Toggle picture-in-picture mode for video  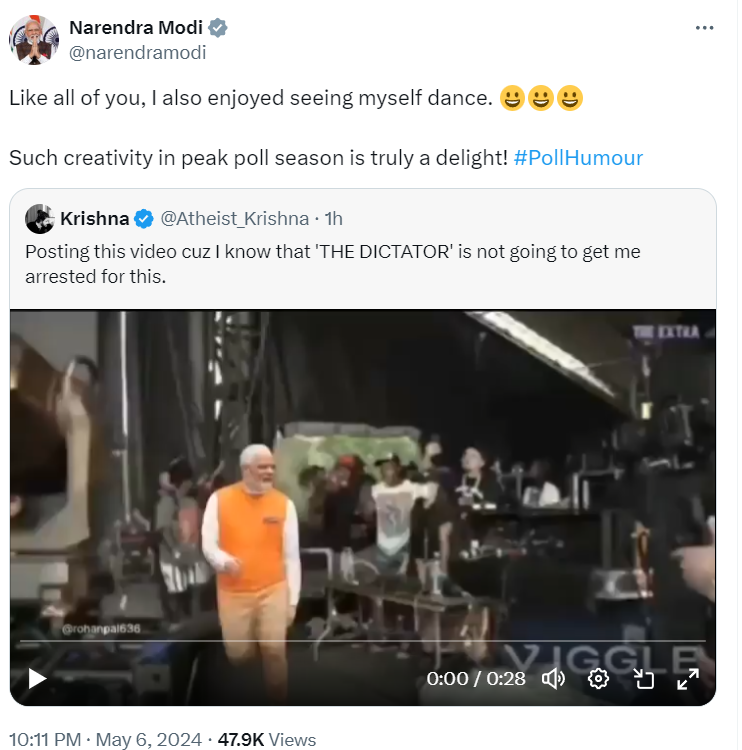tap(643, 679)
